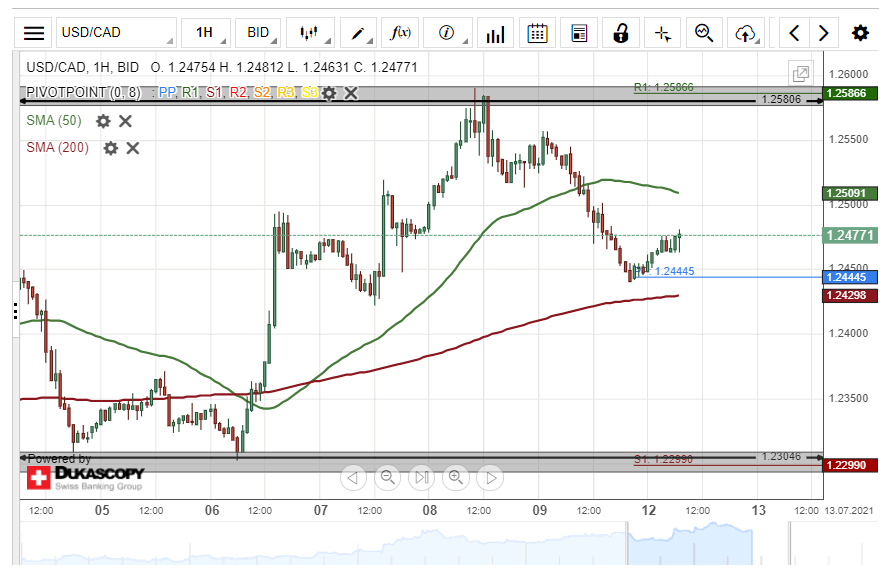
Task: Open chart settings gear icon
Action: tap(860, 33)
